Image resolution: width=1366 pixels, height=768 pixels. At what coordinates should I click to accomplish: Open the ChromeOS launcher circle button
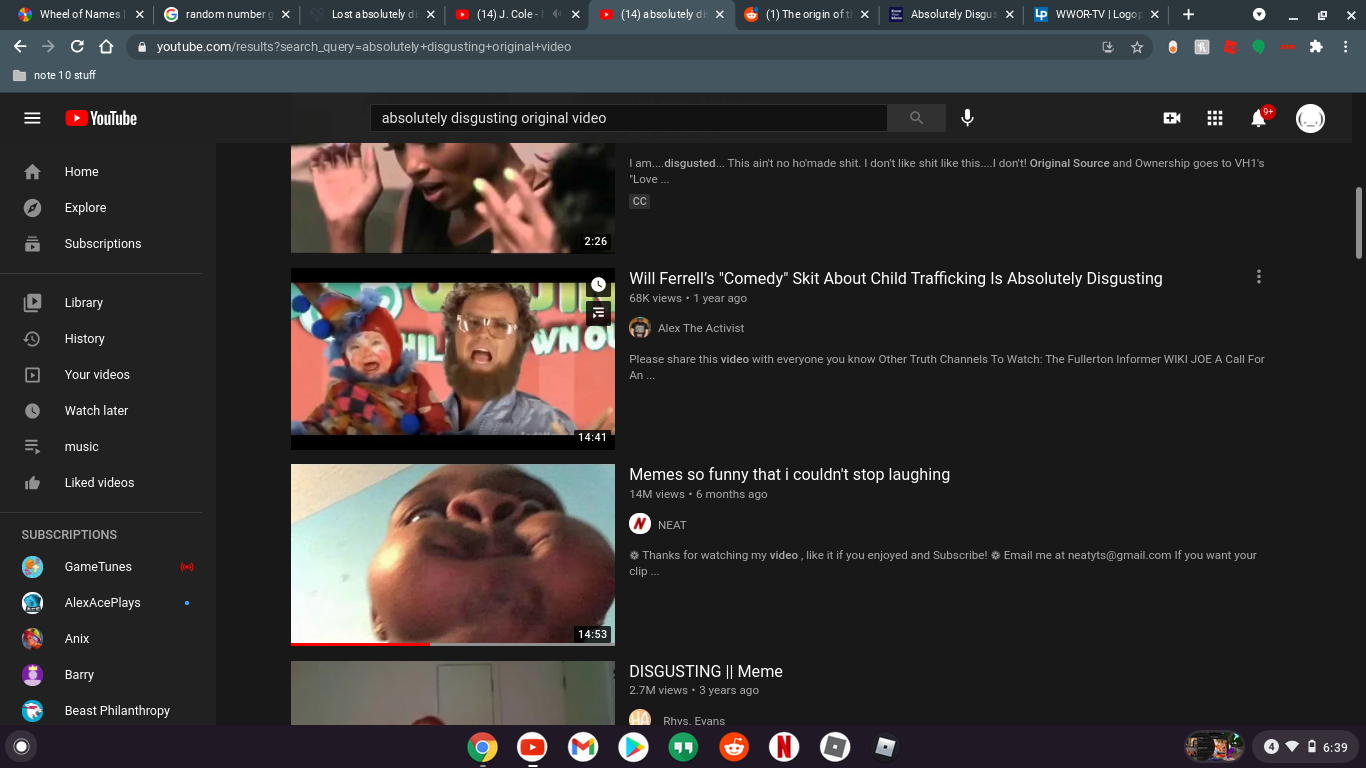[x=21, y=746]
